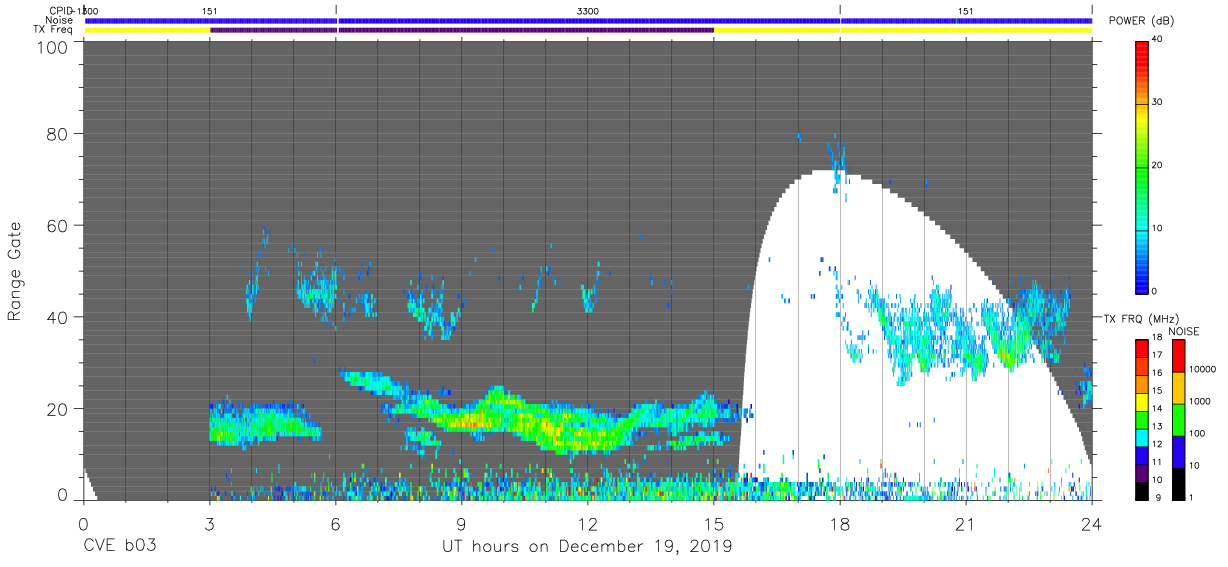Image resolution: width=1228 pixels, height=567 pixels.
Task: Click Range Gate axis tick label '40'
Action: tap(59, 317)
